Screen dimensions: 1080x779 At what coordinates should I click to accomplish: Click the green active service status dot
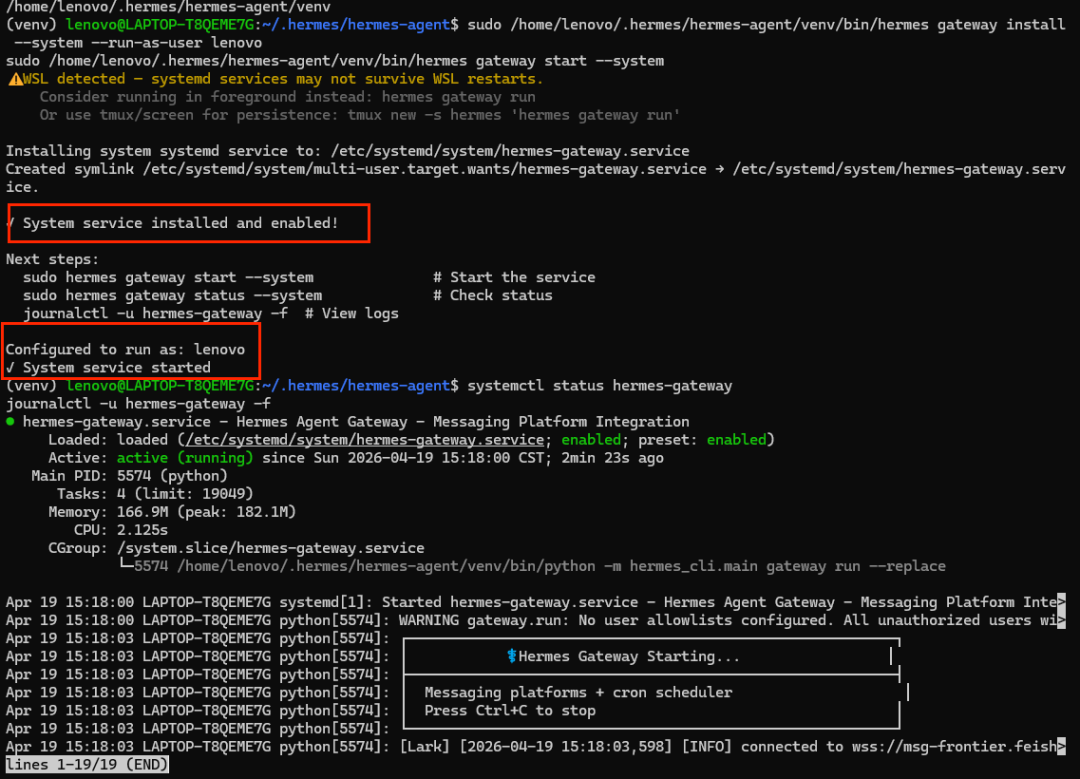(9, 421)
